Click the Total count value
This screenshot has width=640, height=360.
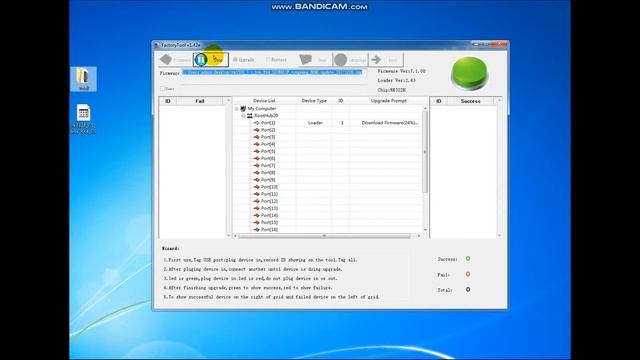click(x=468, y=289)
